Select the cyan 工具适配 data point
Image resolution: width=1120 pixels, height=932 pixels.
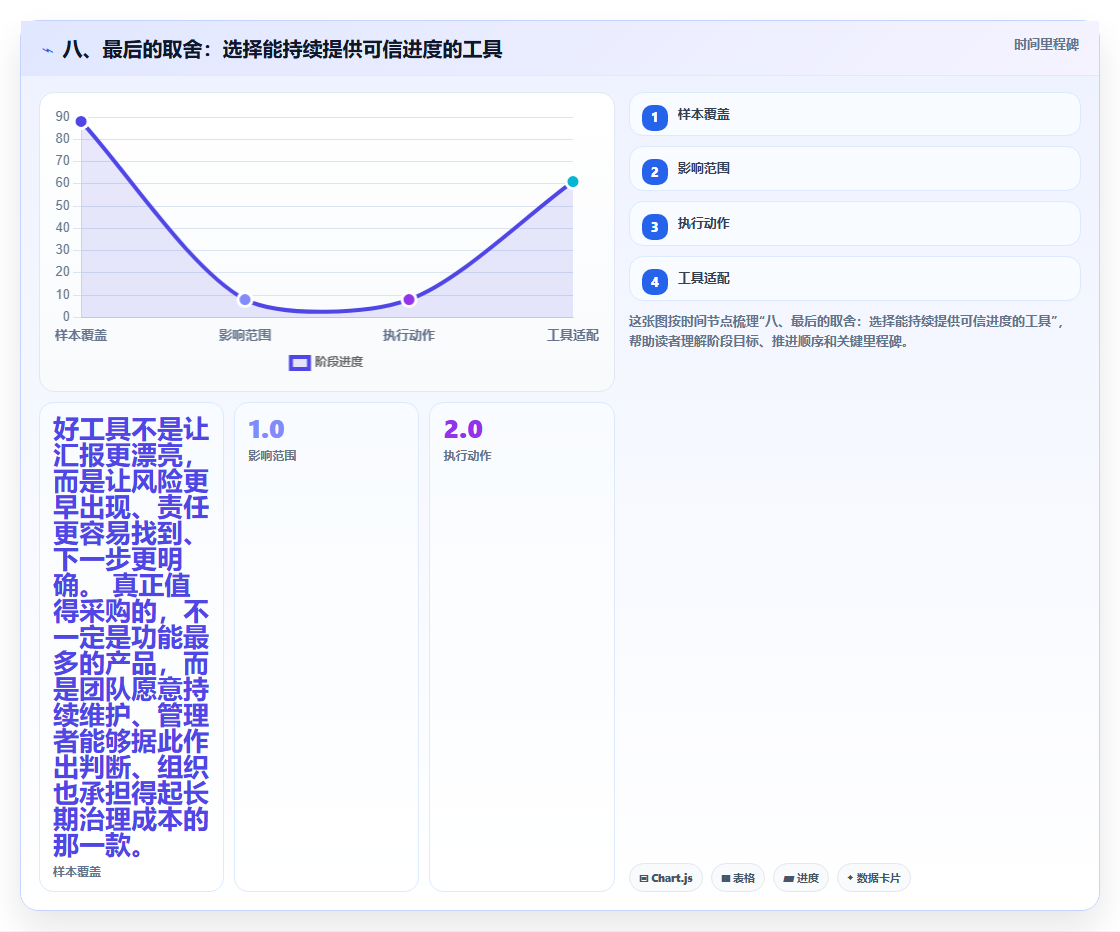(572, 181)
